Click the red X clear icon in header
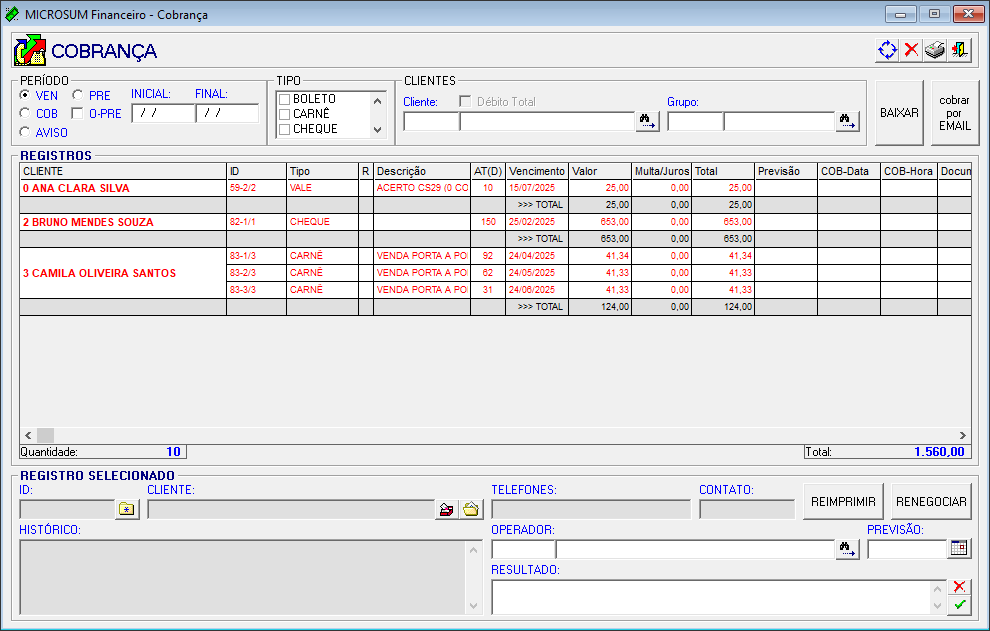The width and height of the screenshot is (990, 631). (x=911, y=50)
